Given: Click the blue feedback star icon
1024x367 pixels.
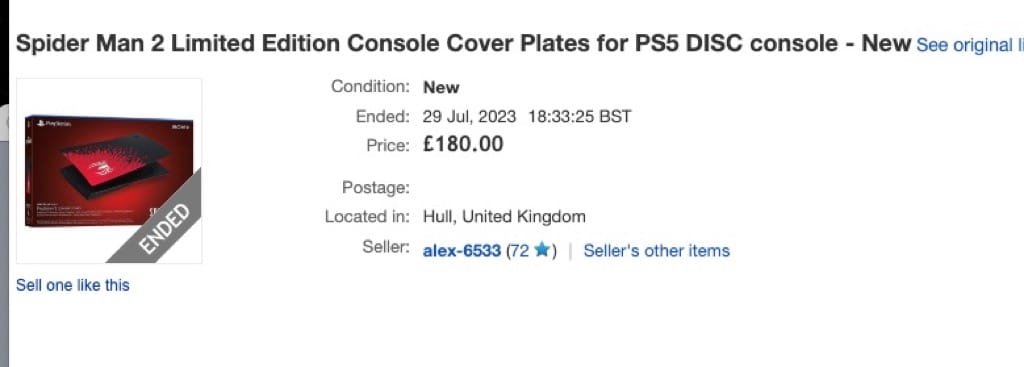Looking at the screenshot, I should point(541,250).
